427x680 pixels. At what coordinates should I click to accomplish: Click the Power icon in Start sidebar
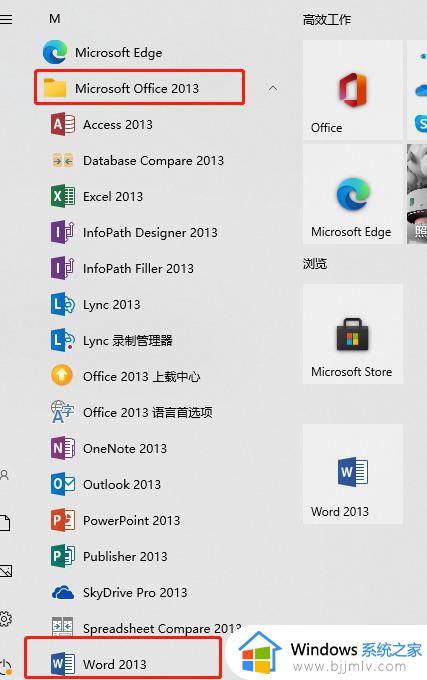click(x=6, y=667)
